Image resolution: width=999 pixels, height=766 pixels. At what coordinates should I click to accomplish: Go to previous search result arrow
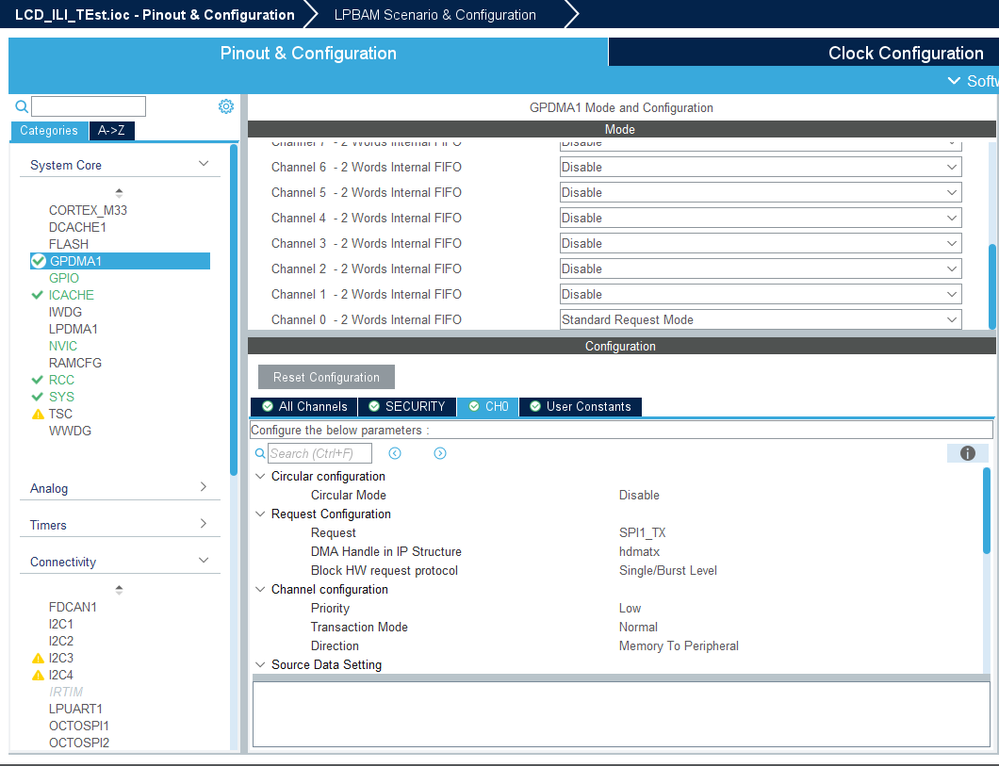(x=395, y=453)
